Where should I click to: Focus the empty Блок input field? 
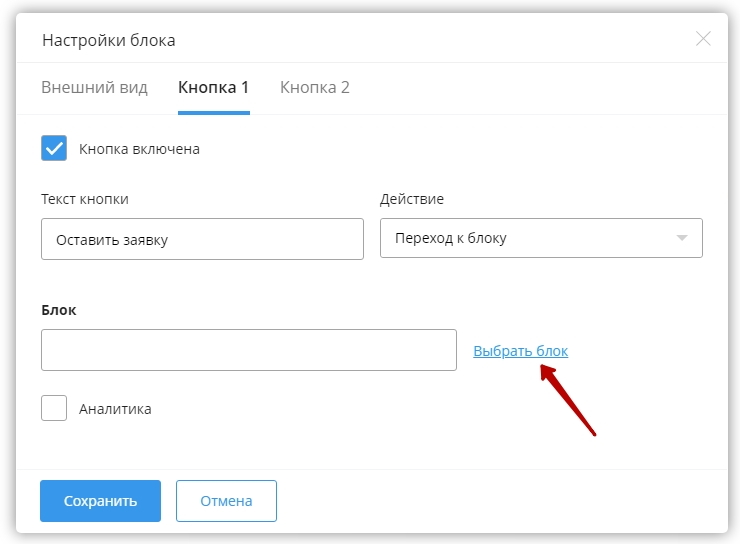[x=248, y=350]
